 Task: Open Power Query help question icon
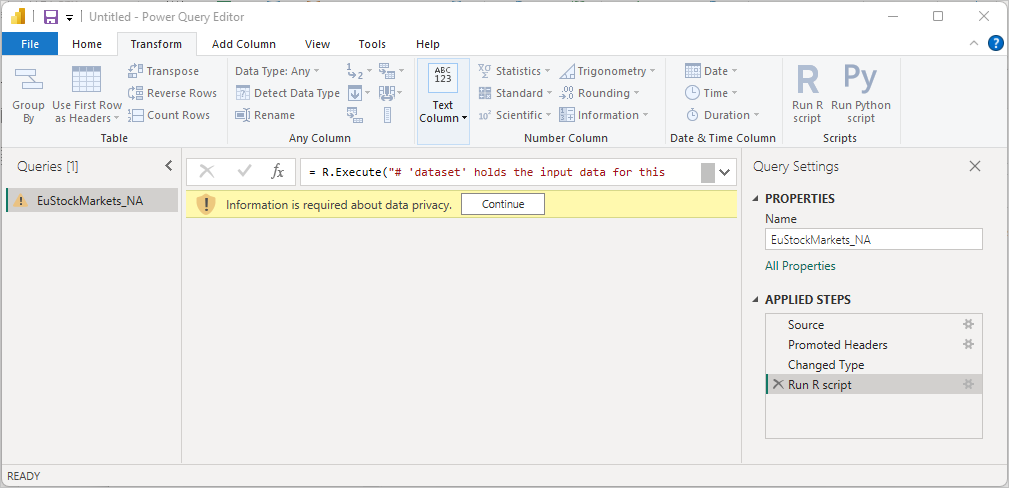click(x=994, y=43)
